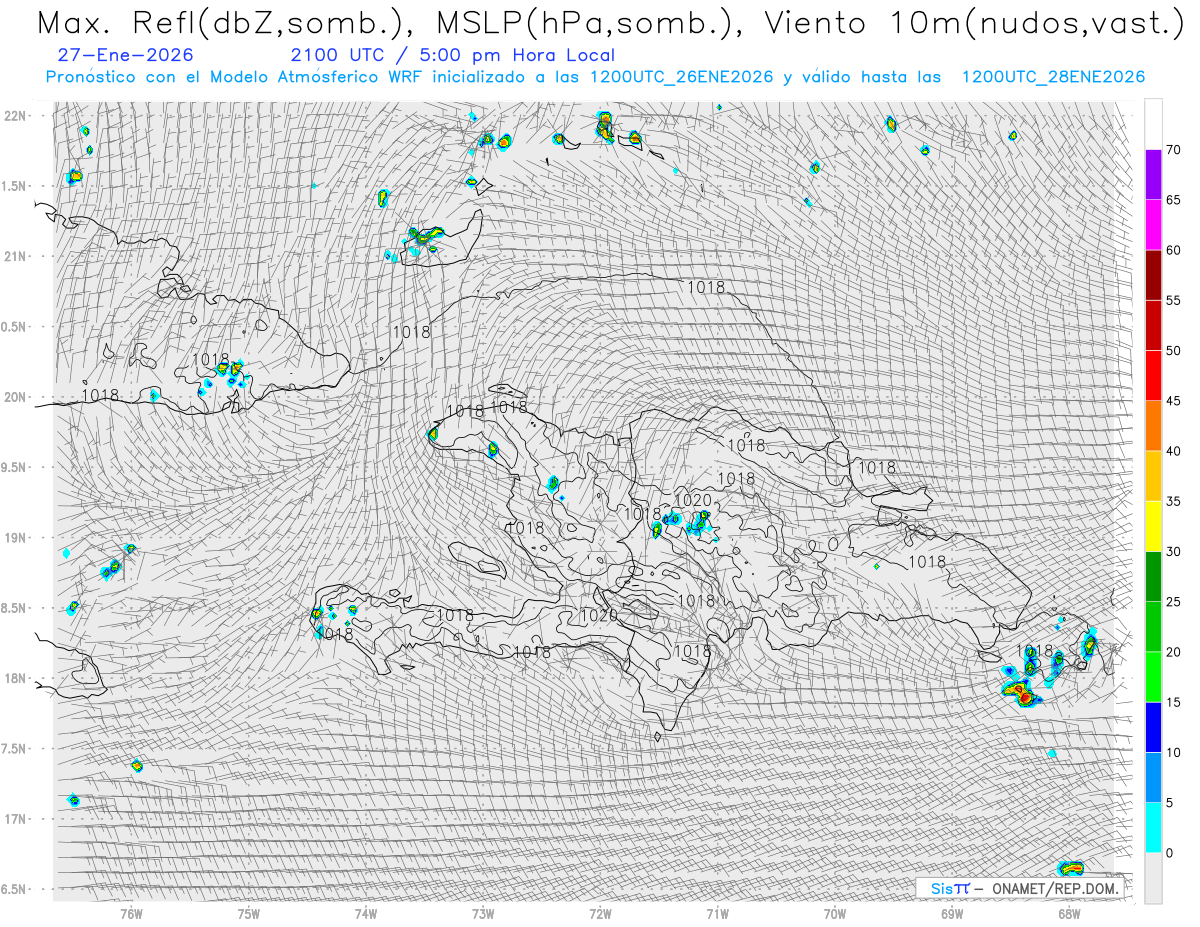1200x927 pixels.
Task: Click the color bar label '55'
Action: tap(1173, 301)
